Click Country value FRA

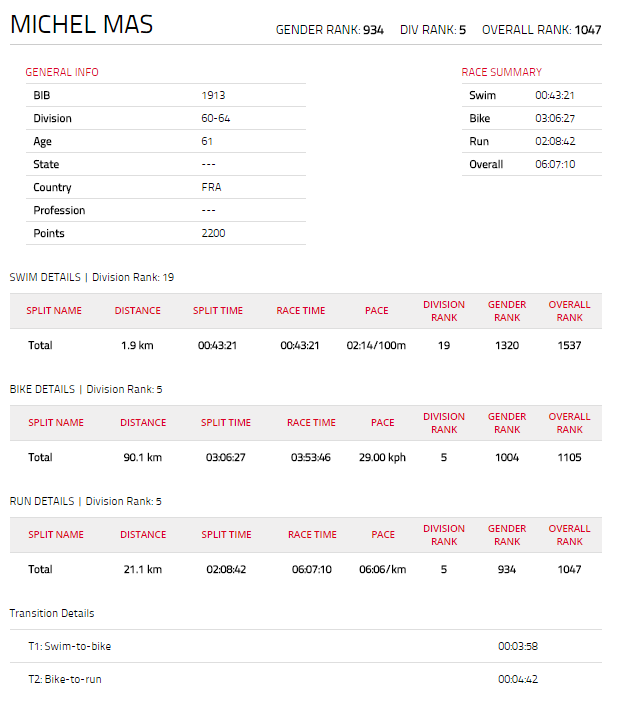point(211,187)
